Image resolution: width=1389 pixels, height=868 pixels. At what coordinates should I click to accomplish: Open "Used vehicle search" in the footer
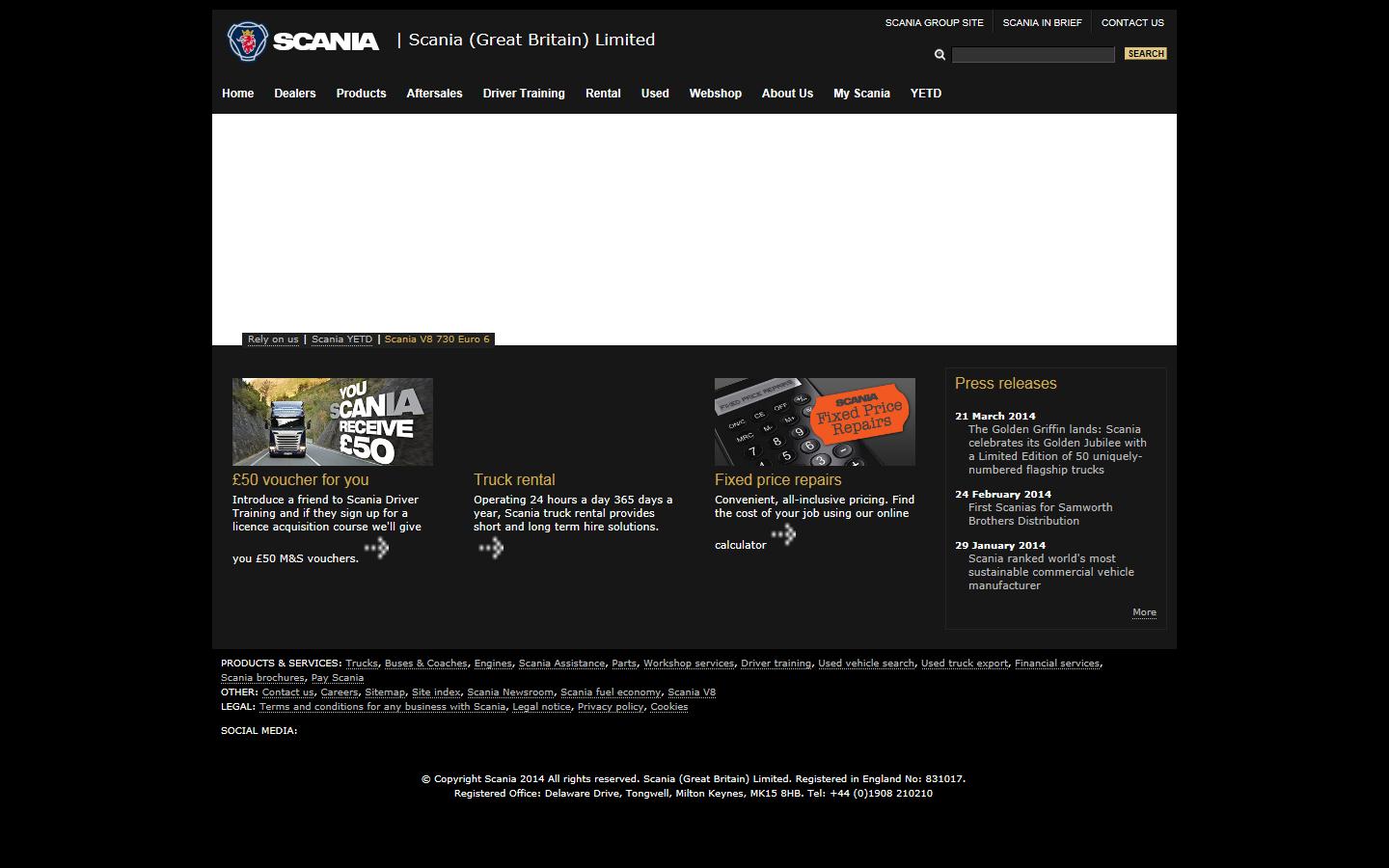[865, 663]
